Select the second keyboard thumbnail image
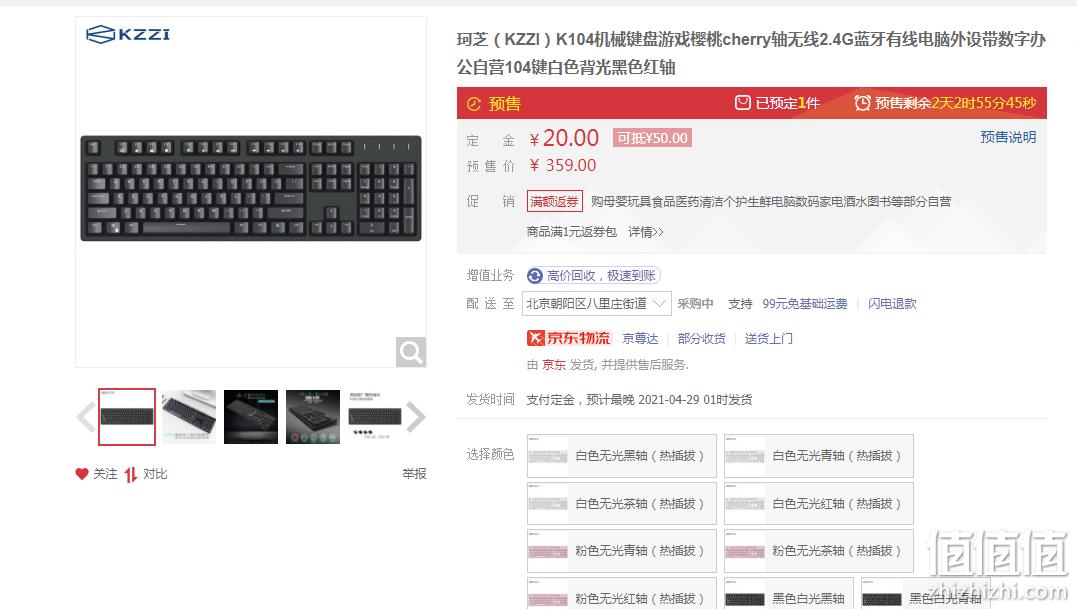The image size is (1077, 609). pos(189,417)
